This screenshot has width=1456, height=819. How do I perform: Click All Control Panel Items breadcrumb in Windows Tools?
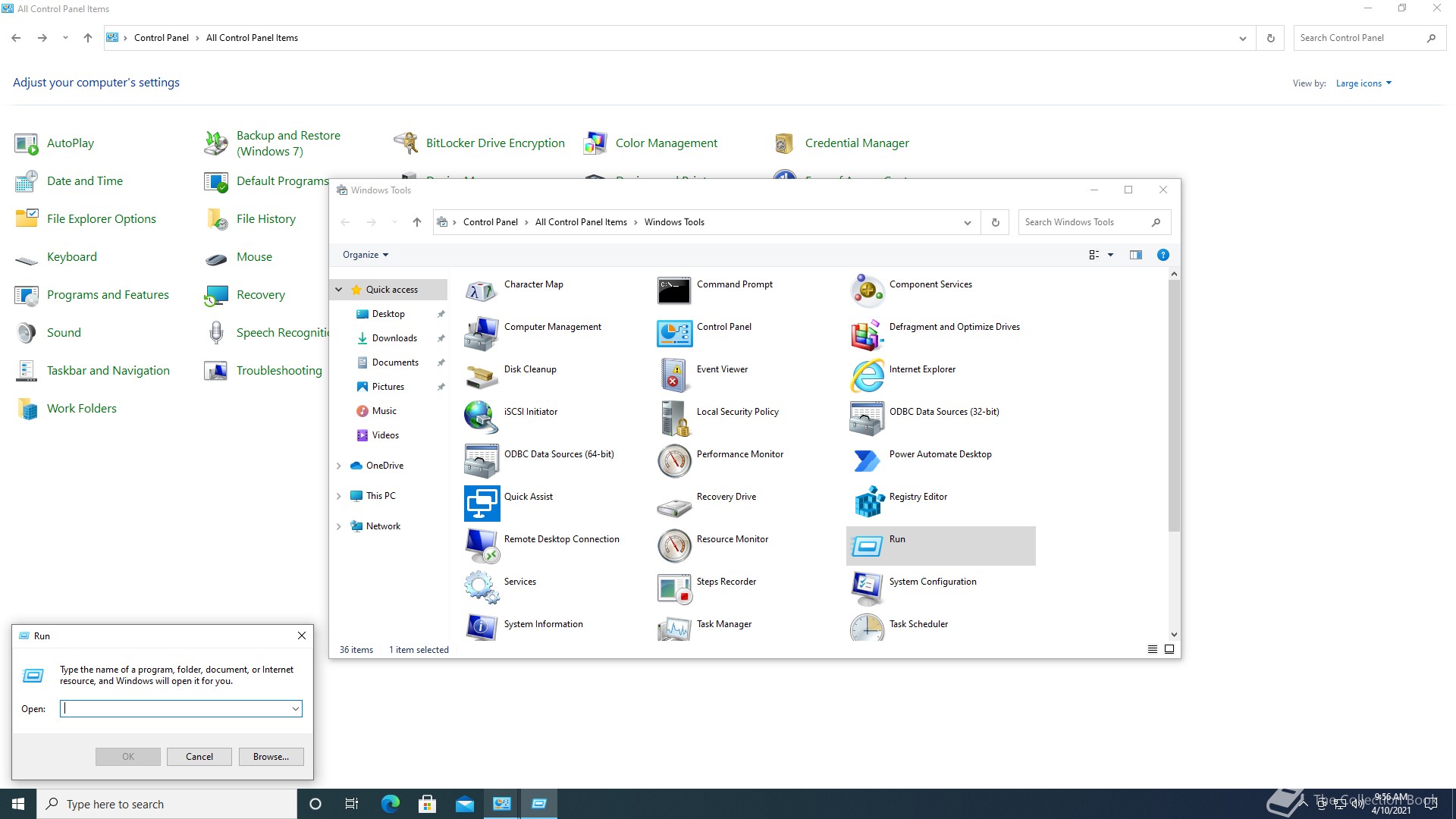click(x=581, y=222)
